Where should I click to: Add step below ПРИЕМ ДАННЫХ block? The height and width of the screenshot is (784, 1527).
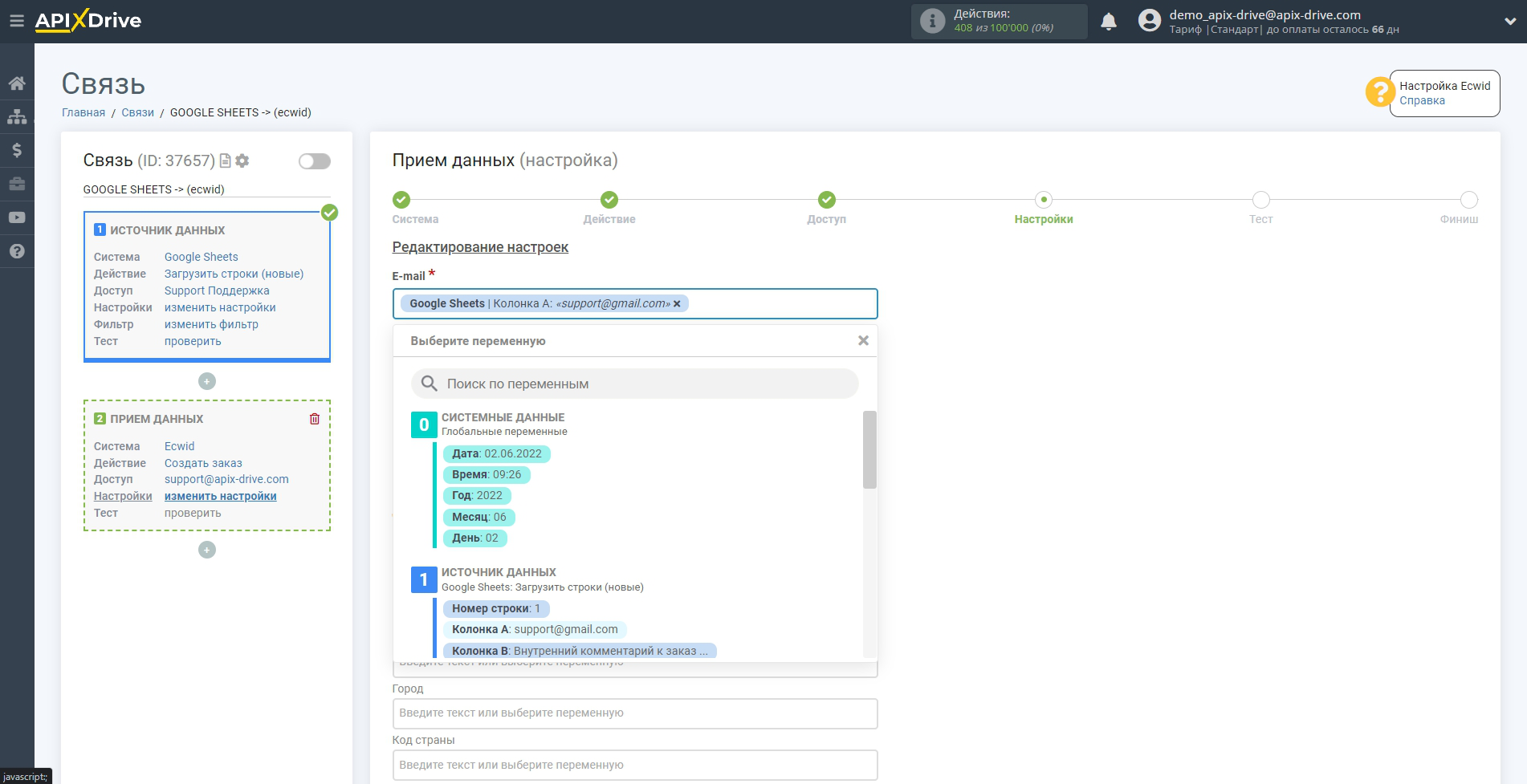(207, 550)
